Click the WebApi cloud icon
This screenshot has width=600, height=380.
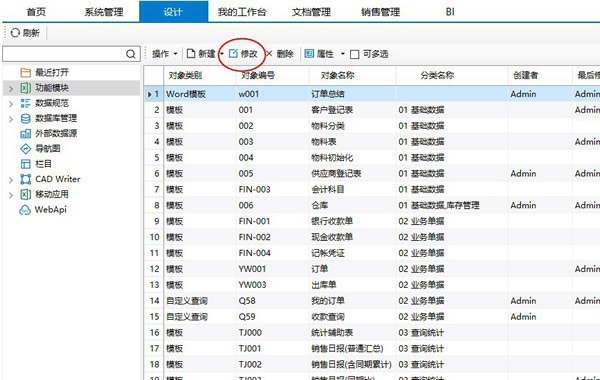pyautogui.click(x=25, y=210)
